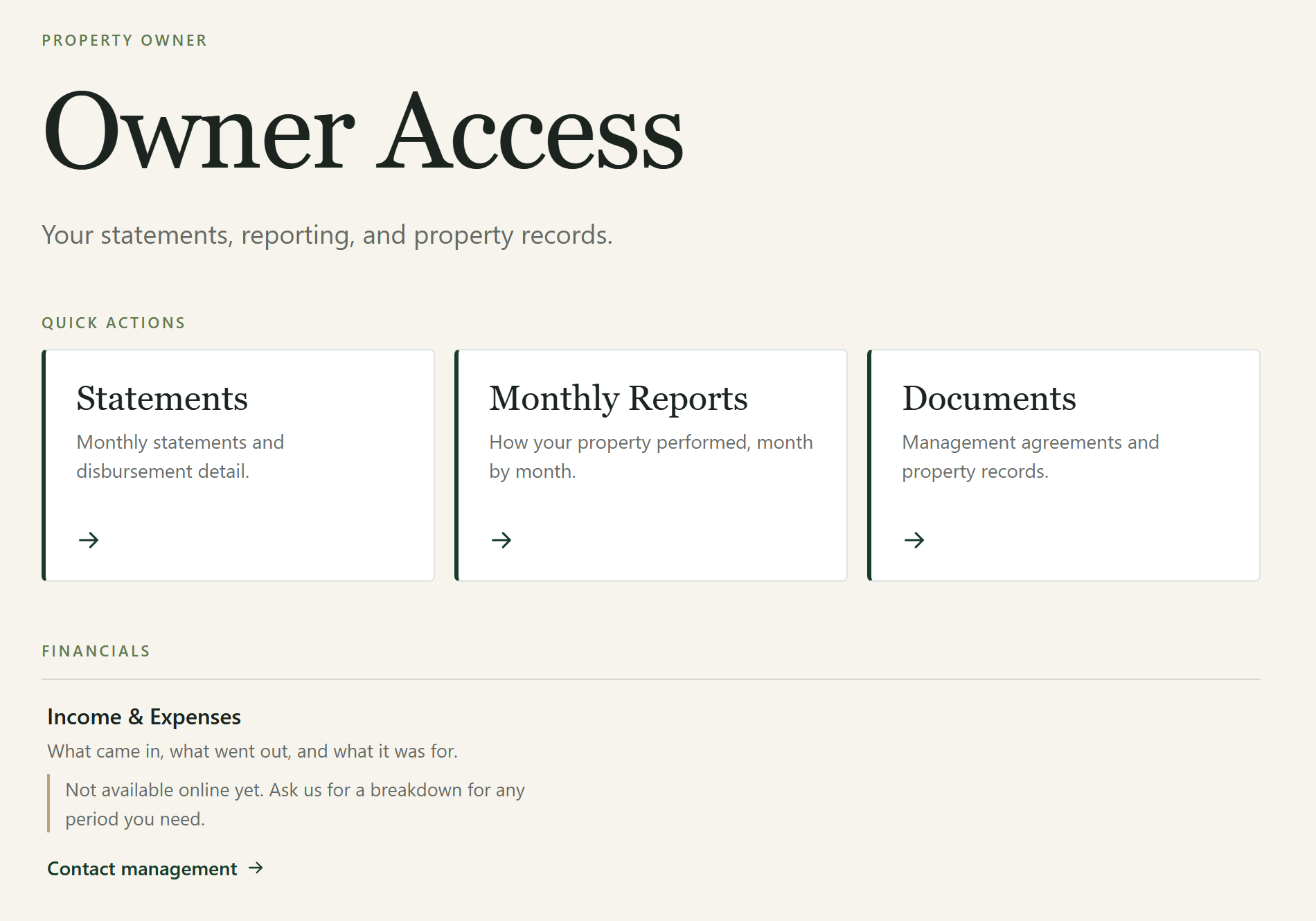Click the arrow icon in Monthly Reports card
The width and height of the screenshot is (1316, 921).
(501, 540)
